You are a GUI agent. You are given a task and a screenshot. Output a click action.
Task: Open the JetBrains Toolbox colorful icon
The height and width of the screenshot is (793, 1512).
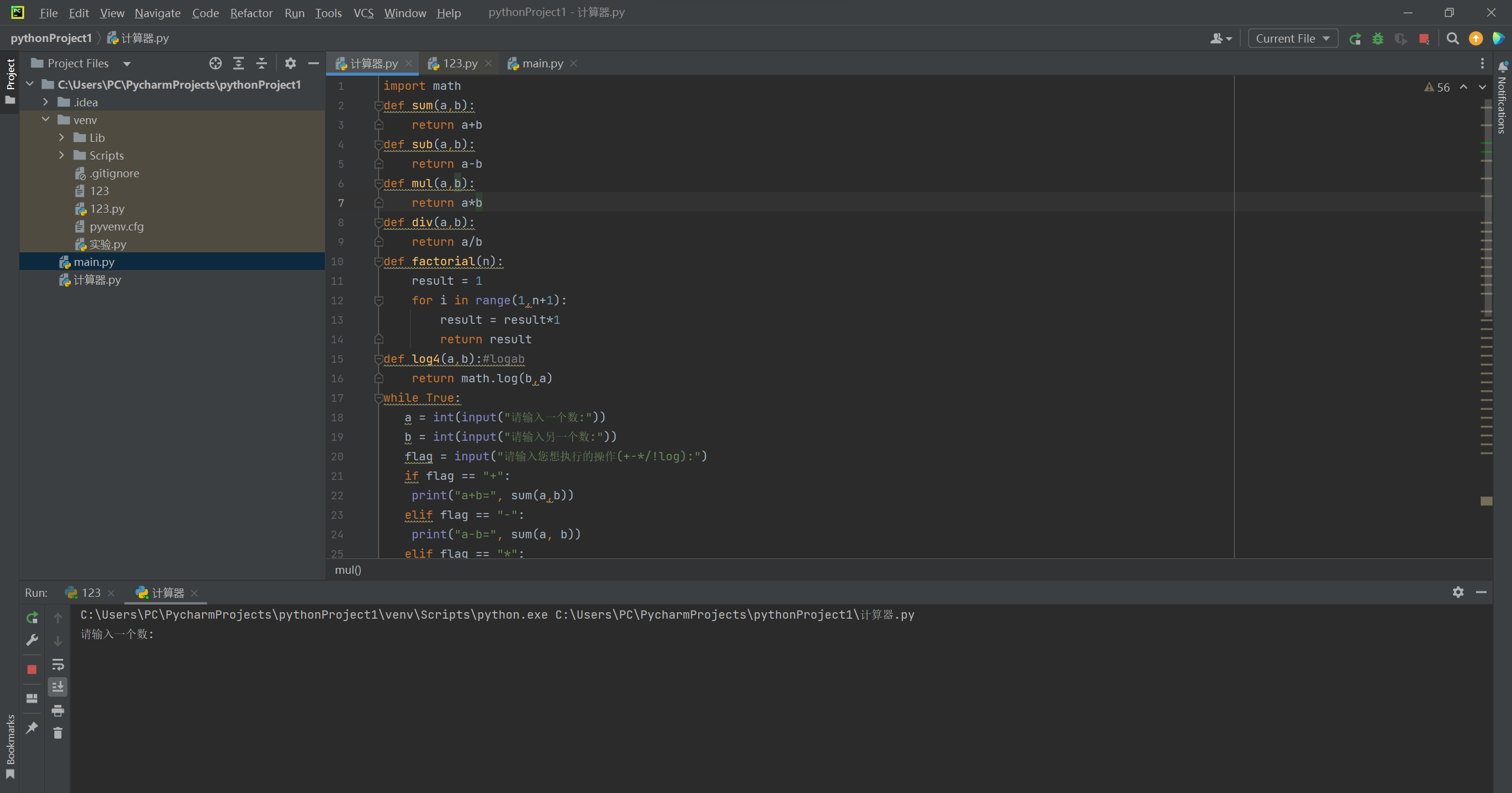pyautogui.click(x=1498, y=39)
